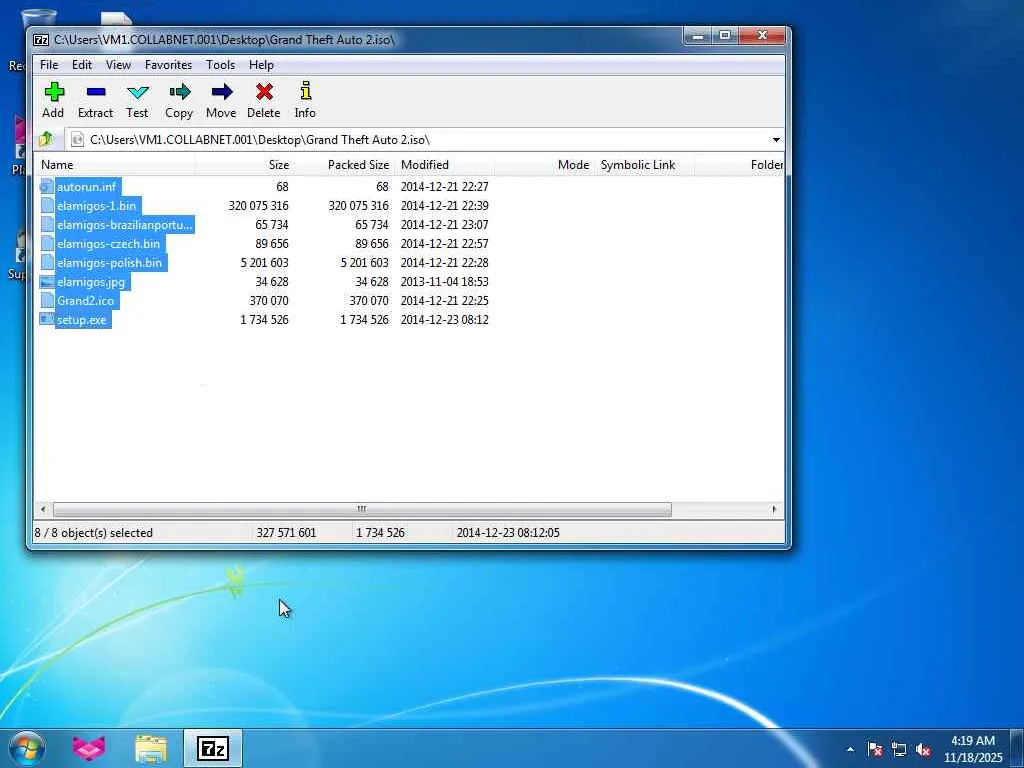1024x768 pixels.
Task: Show hidden tray icons arrow
Action: pos(850,750)
